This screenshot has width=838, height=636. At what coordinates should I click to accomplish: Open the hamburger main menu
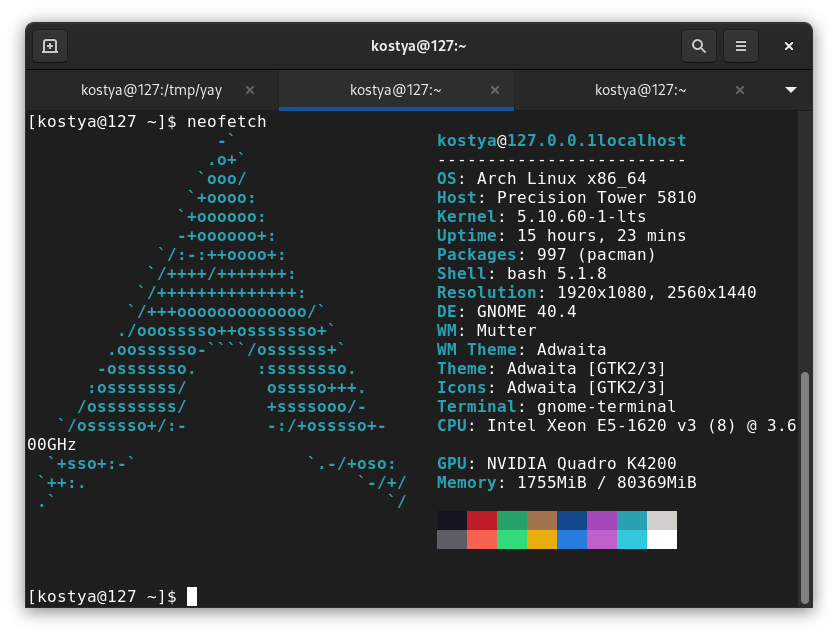point(741,46)
